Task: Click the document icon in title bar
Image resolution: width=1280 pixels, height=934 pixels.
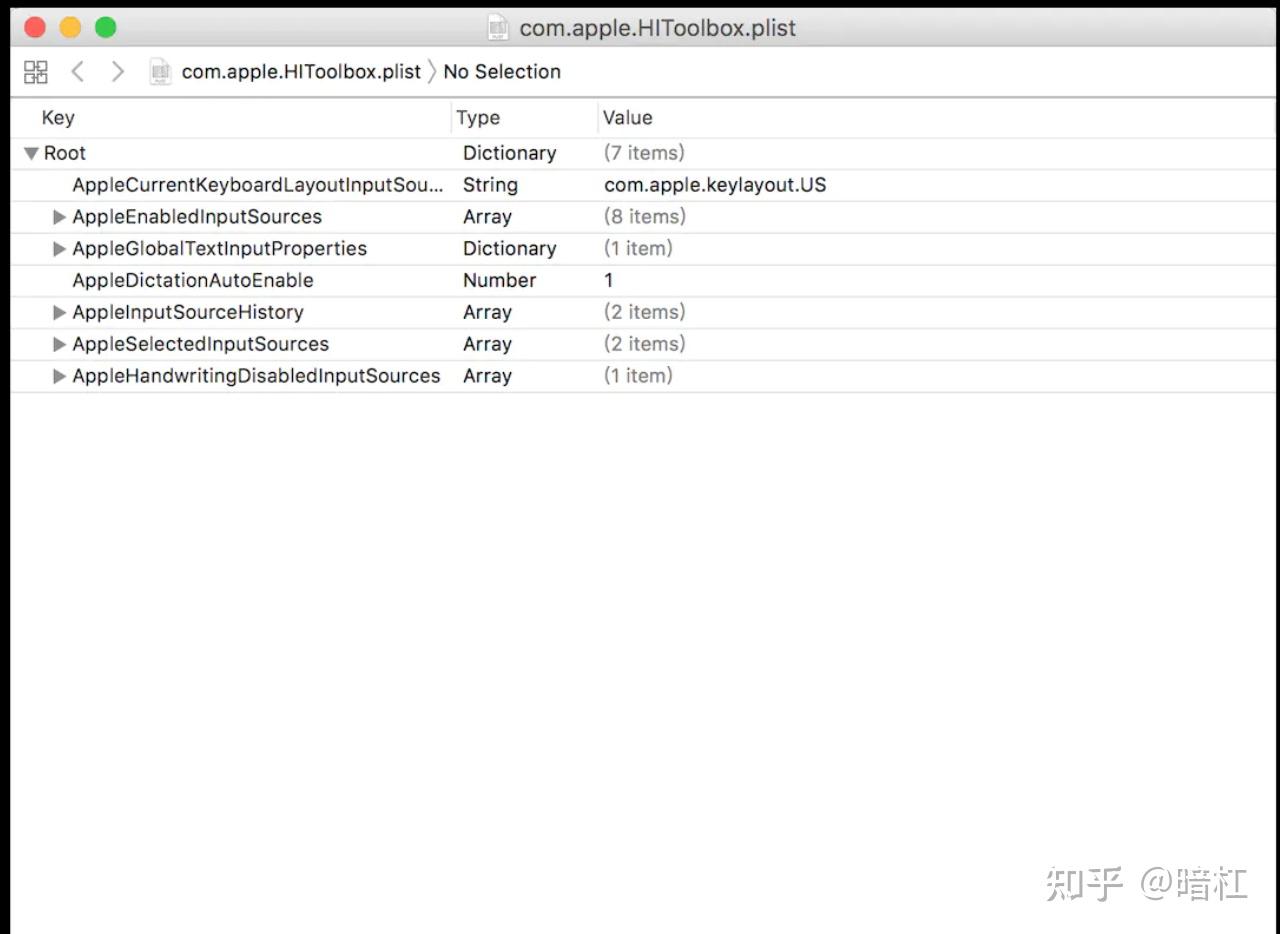Action: 498,28
